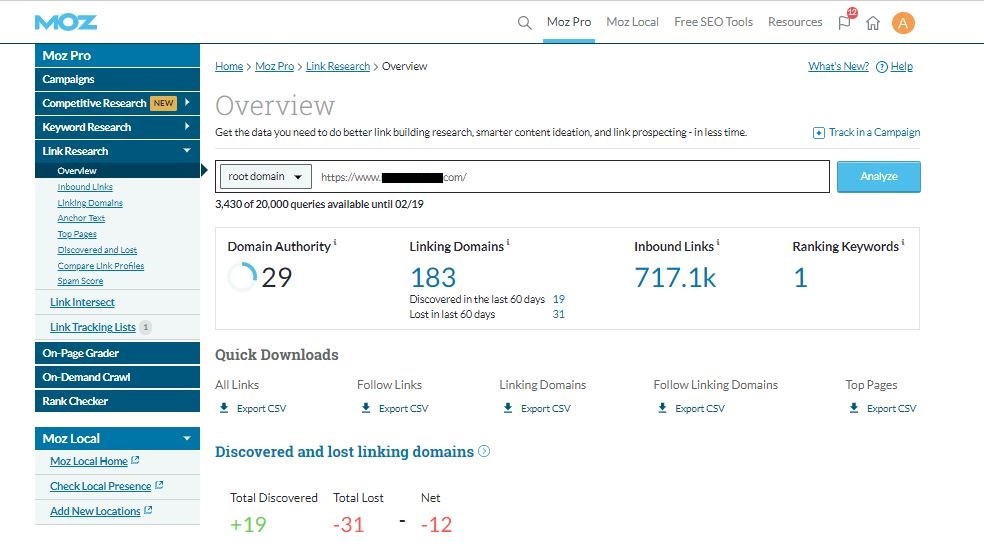Open the notifications flag icon

845,23
